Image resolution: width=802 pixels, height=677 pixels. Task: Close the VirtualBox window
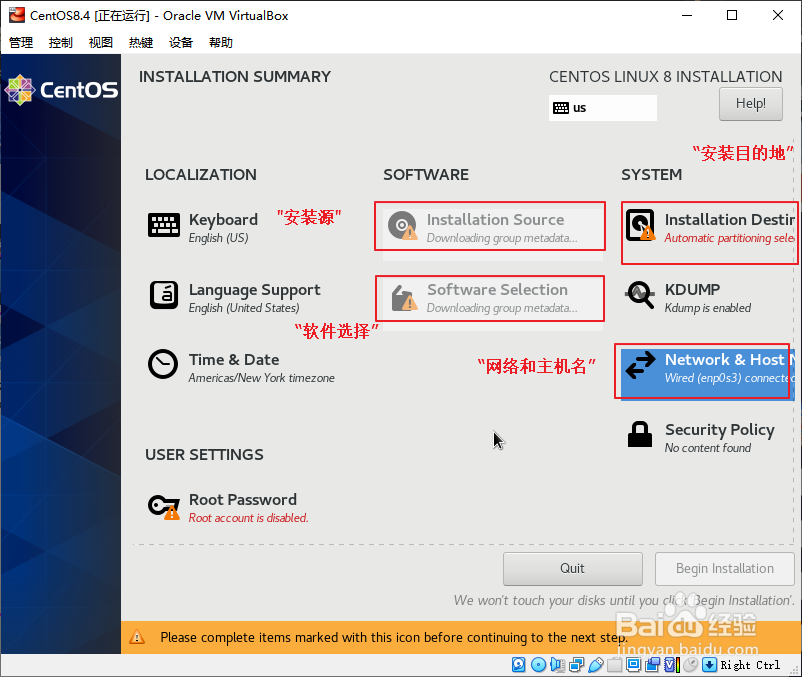(x=778, y=15)
